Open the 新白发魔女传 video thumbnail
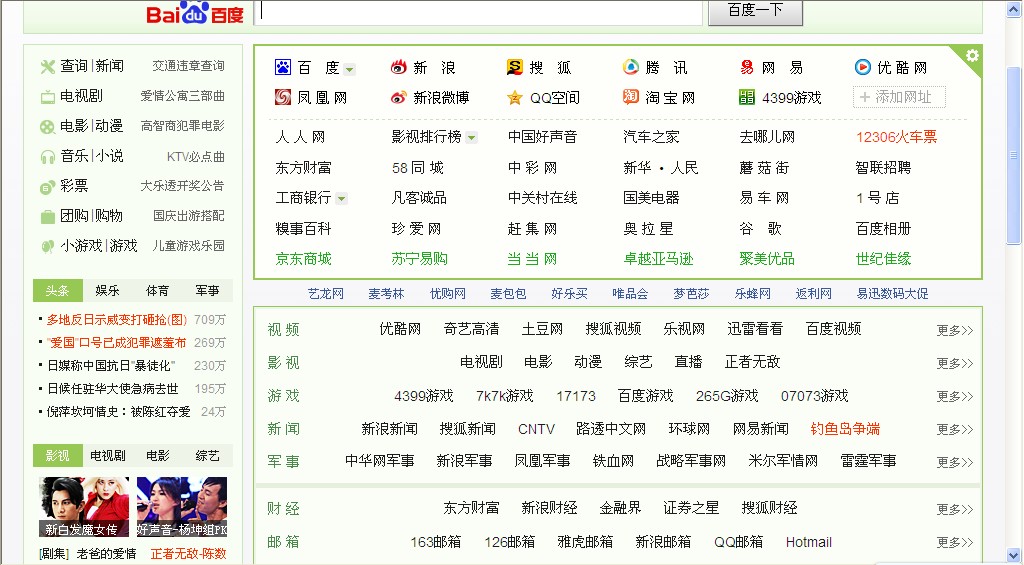1024x565 pixels. click(84, 507)
